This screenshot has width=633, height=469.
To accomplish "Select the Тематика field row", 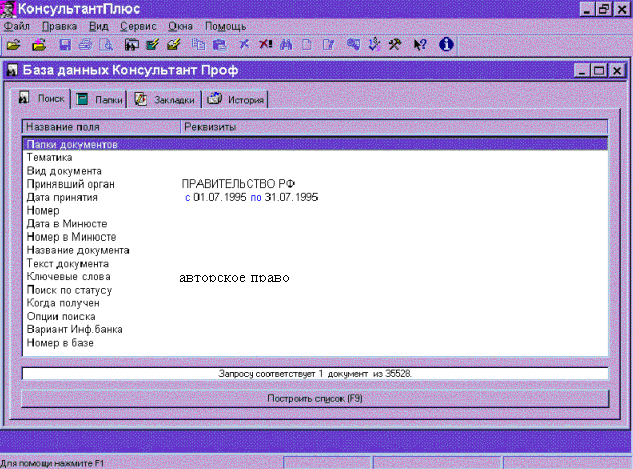I will (x=315, y=157).
